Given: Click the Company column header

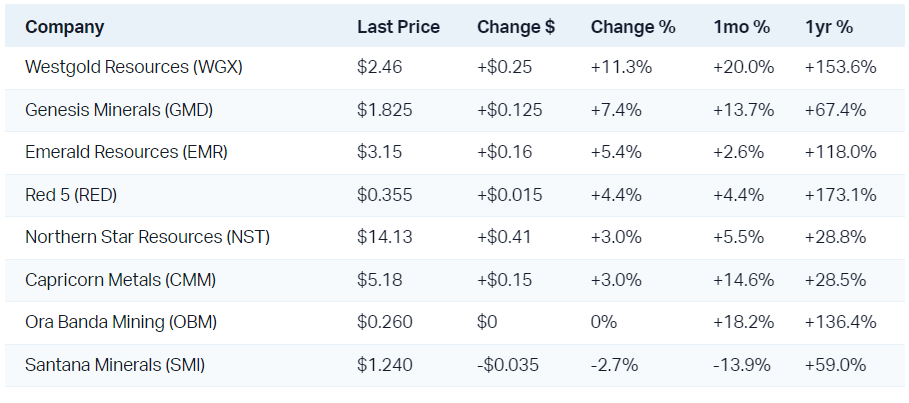Looking at the screenshot, I should [x=64, y=27].
